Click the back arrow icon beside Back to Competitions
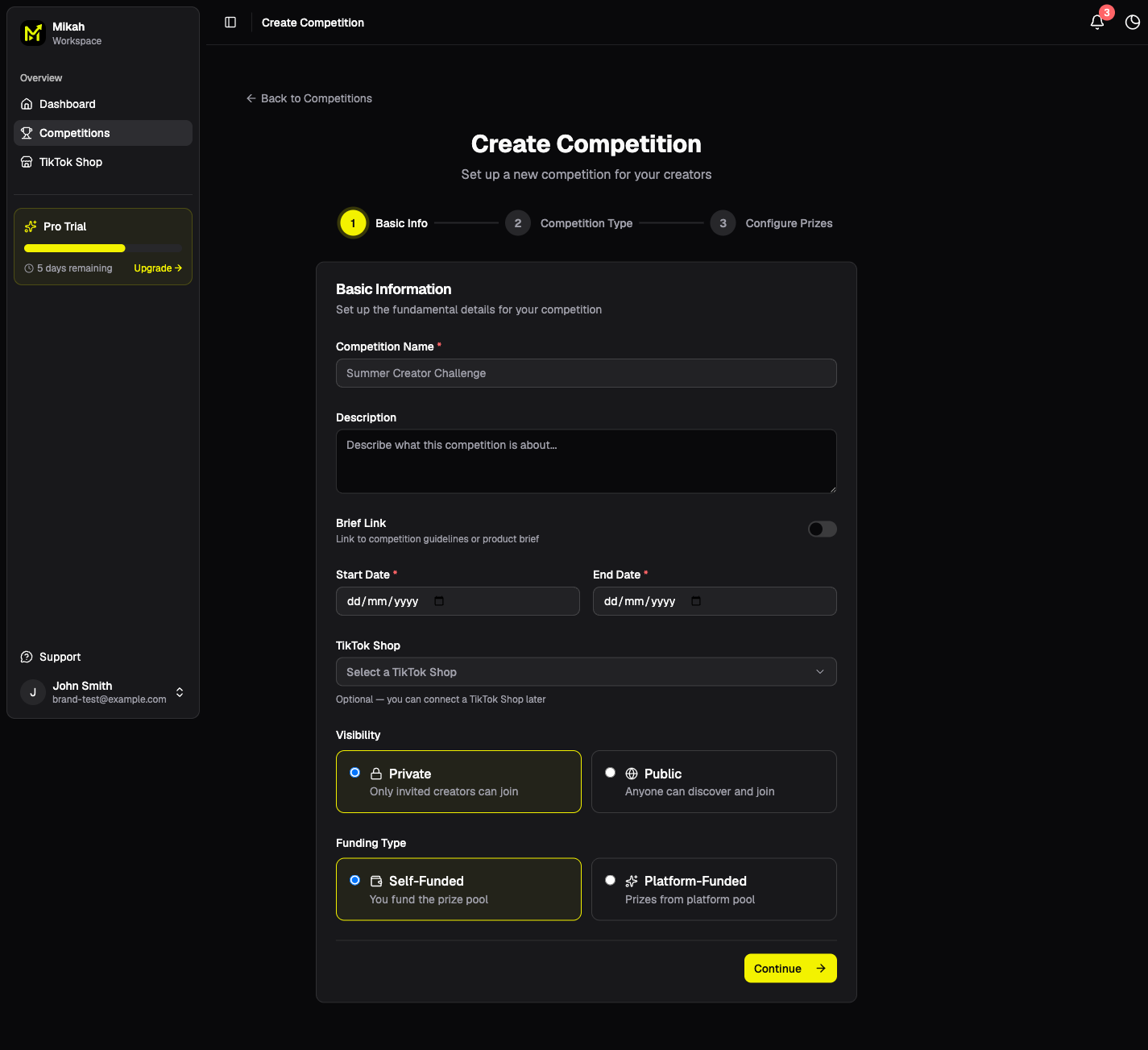This screenshot has width=1148, height=1050. coord(251,98)
